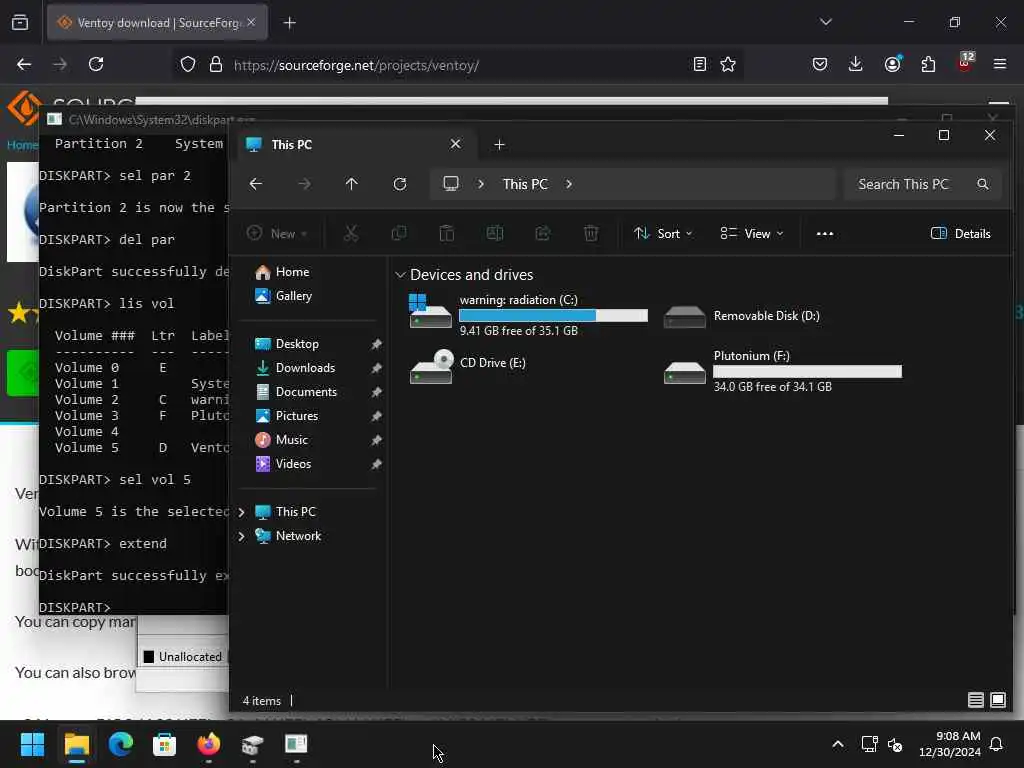This screenshot has height=768, width=1024.
Task: Click the C: drive usage bar
Action: tap(554, 315)
